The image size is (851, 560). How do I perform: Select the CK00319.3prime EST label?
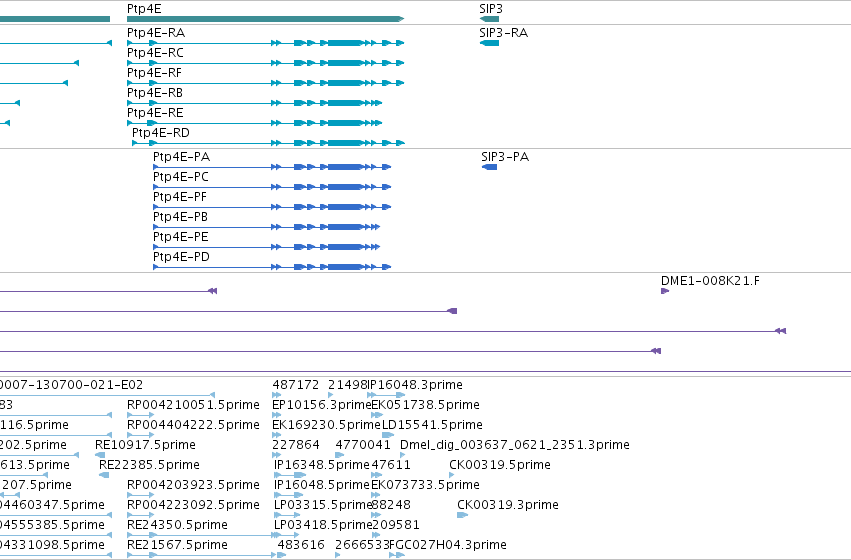tap(507, 505)
